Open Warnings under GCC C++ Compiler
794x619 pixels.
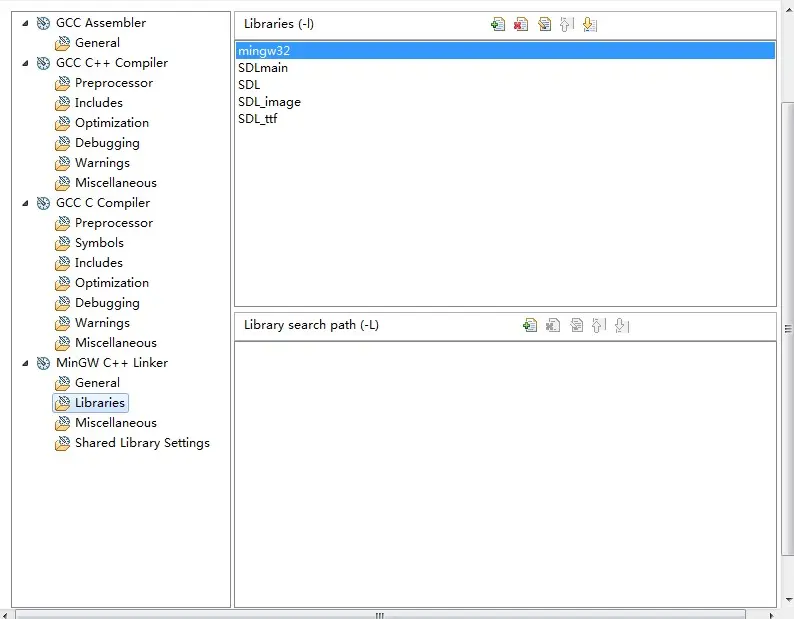click(102, 163)
